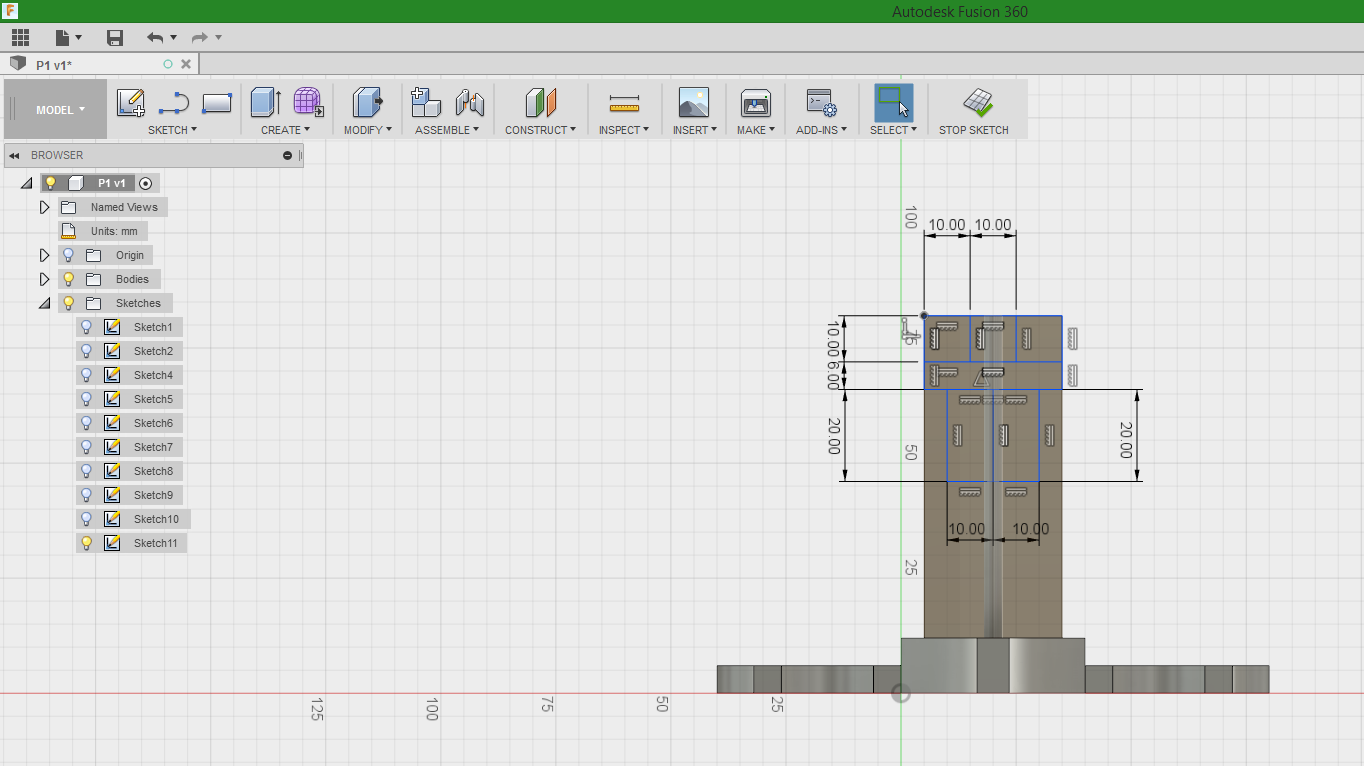The width and height of the screenshot is (1364, 766).
Task: Click the 6.00 dimension value
Action: pos(833,375)
